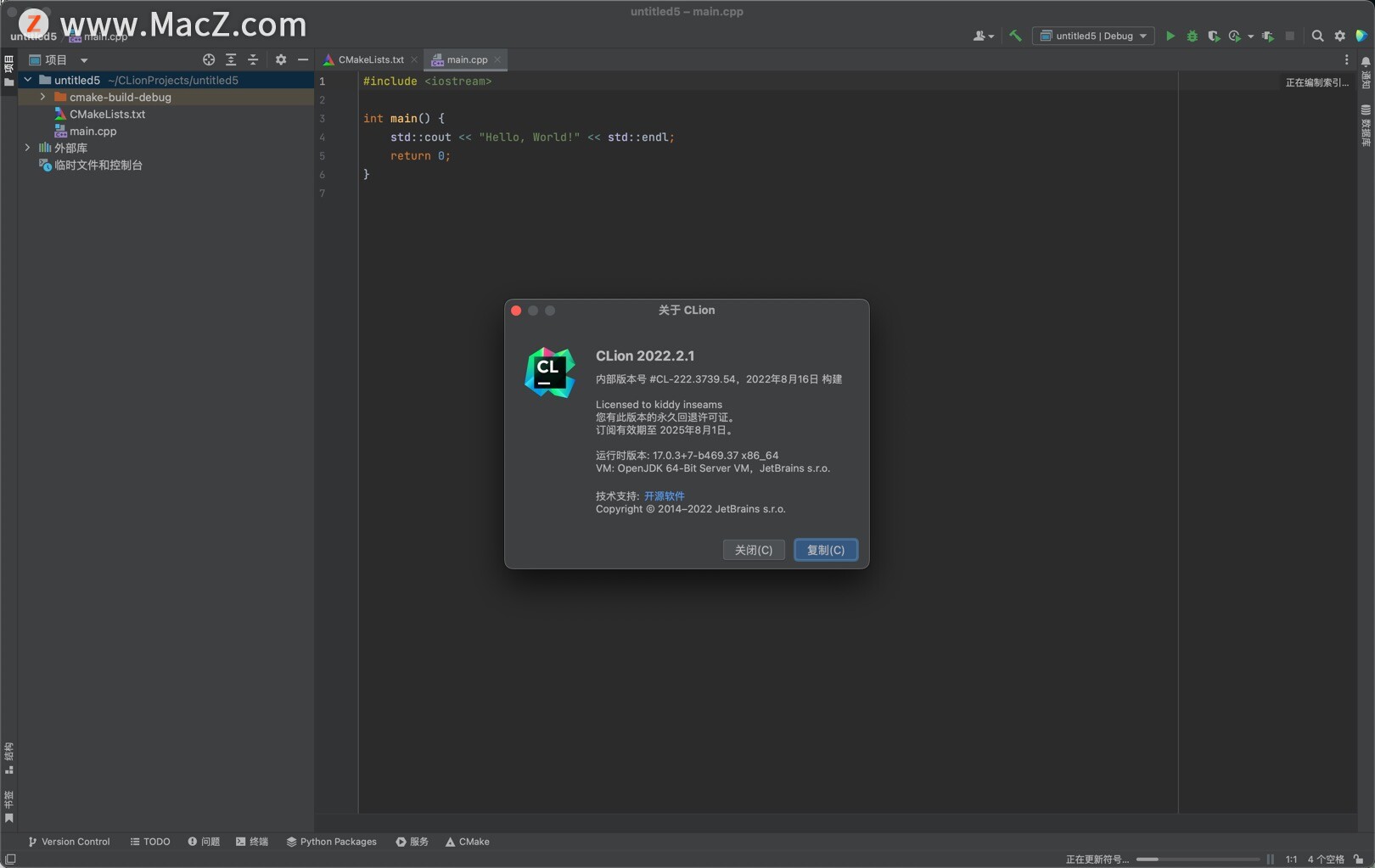Expand the 外部库 node

(x=28, y=148)
